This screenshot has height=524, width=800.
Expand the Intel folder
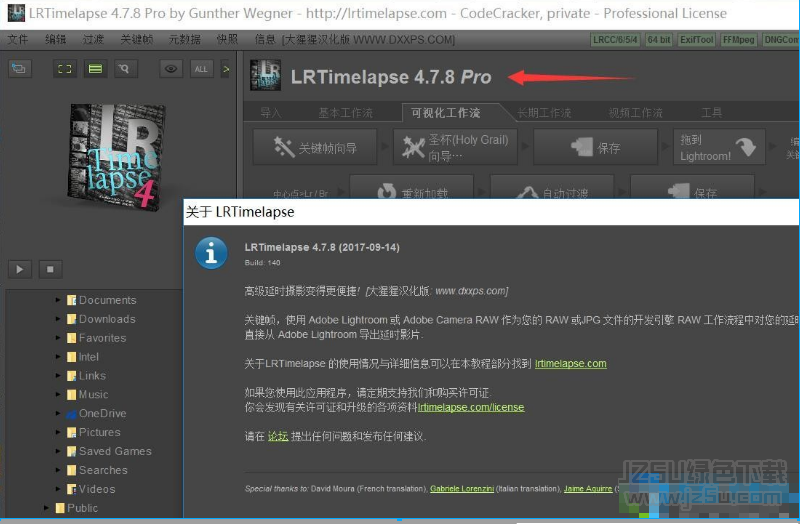pos(58,357)
